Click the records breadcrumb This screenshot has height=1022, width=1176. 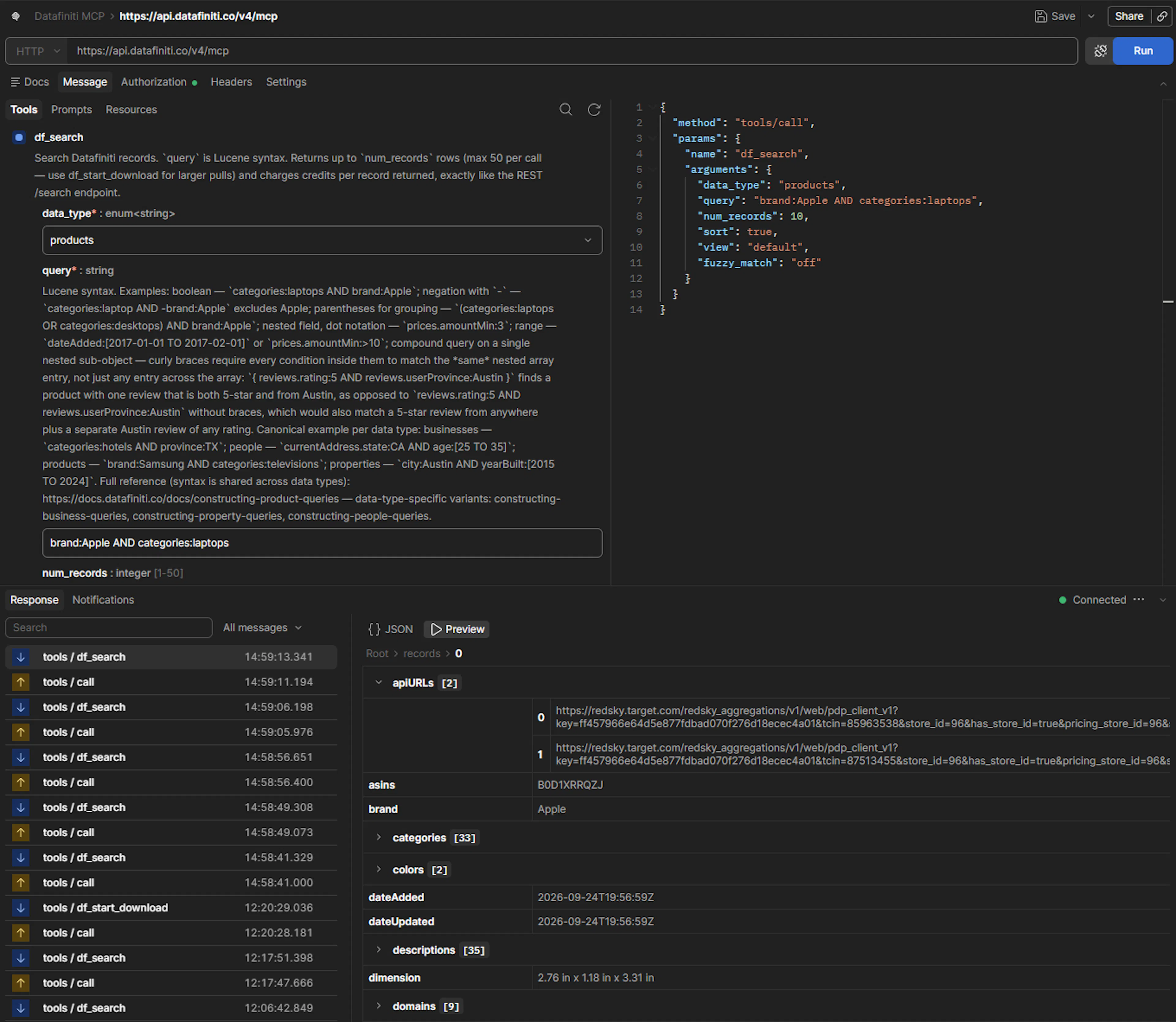tap(422, 654)
